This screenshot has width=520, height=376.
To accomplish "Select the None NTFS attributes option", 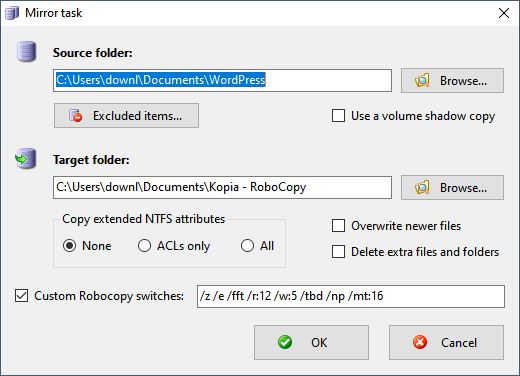I will 69,246.
